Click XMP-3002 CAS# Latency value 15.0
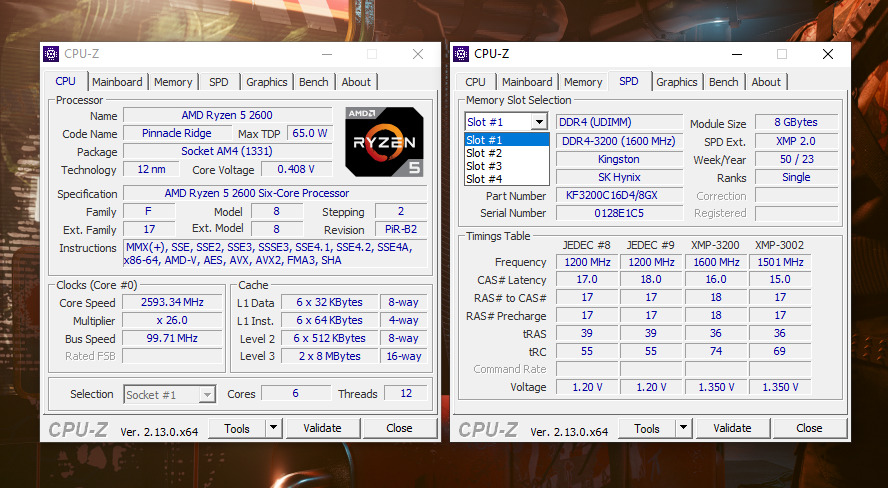This screenshot has height=488, width=888. coord(780,279)
